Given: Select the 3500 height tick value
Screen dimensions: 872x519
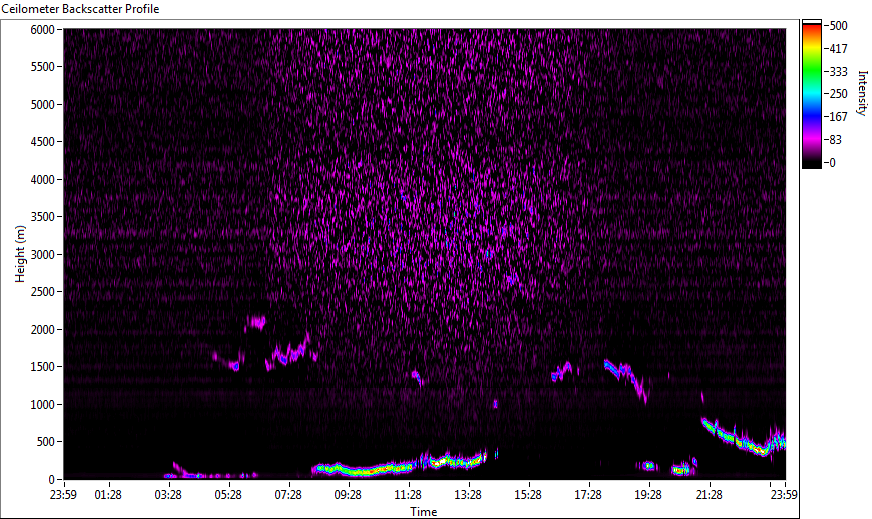Looking at the screenshot, I should pyautogui.click(x=42, y=217).
